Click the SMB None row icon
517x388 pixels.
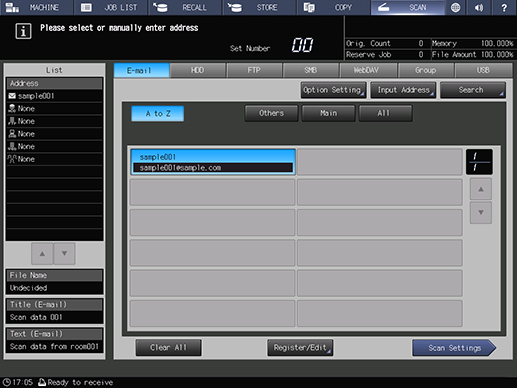point(12,134)
